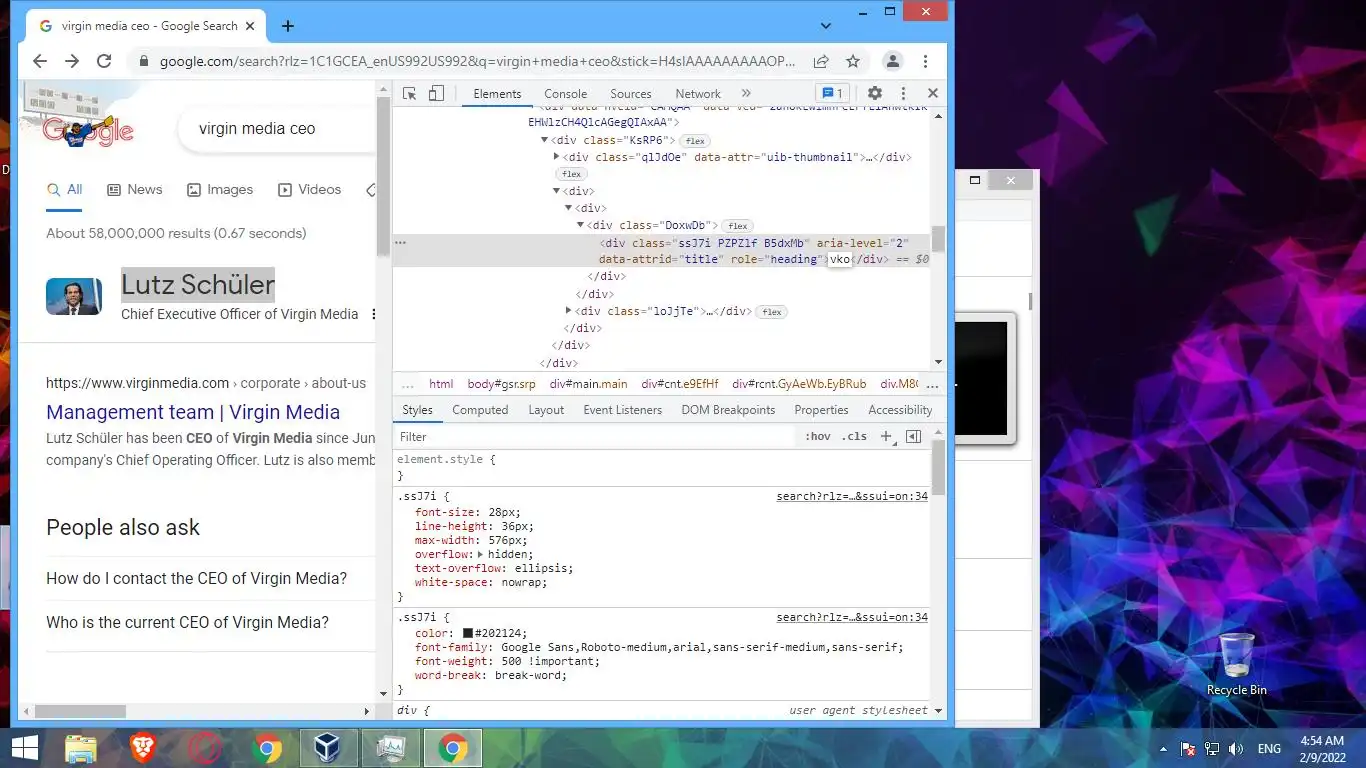This screenshot has height=768, width=1366.
Task: Toggle the :hov element state panel
Action: tap(818, 437)
